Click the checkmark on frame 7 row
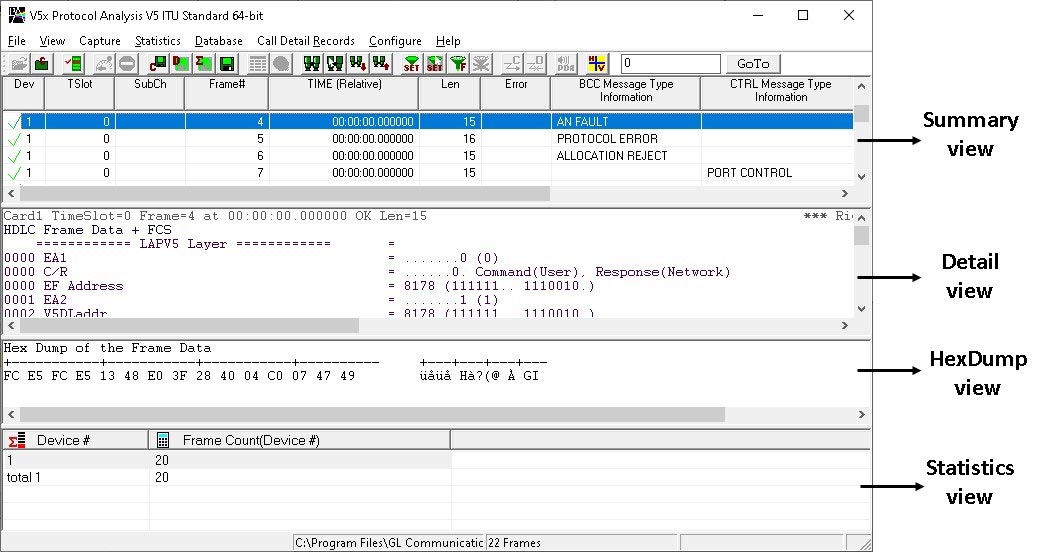1045x552 pixels. 14,173
